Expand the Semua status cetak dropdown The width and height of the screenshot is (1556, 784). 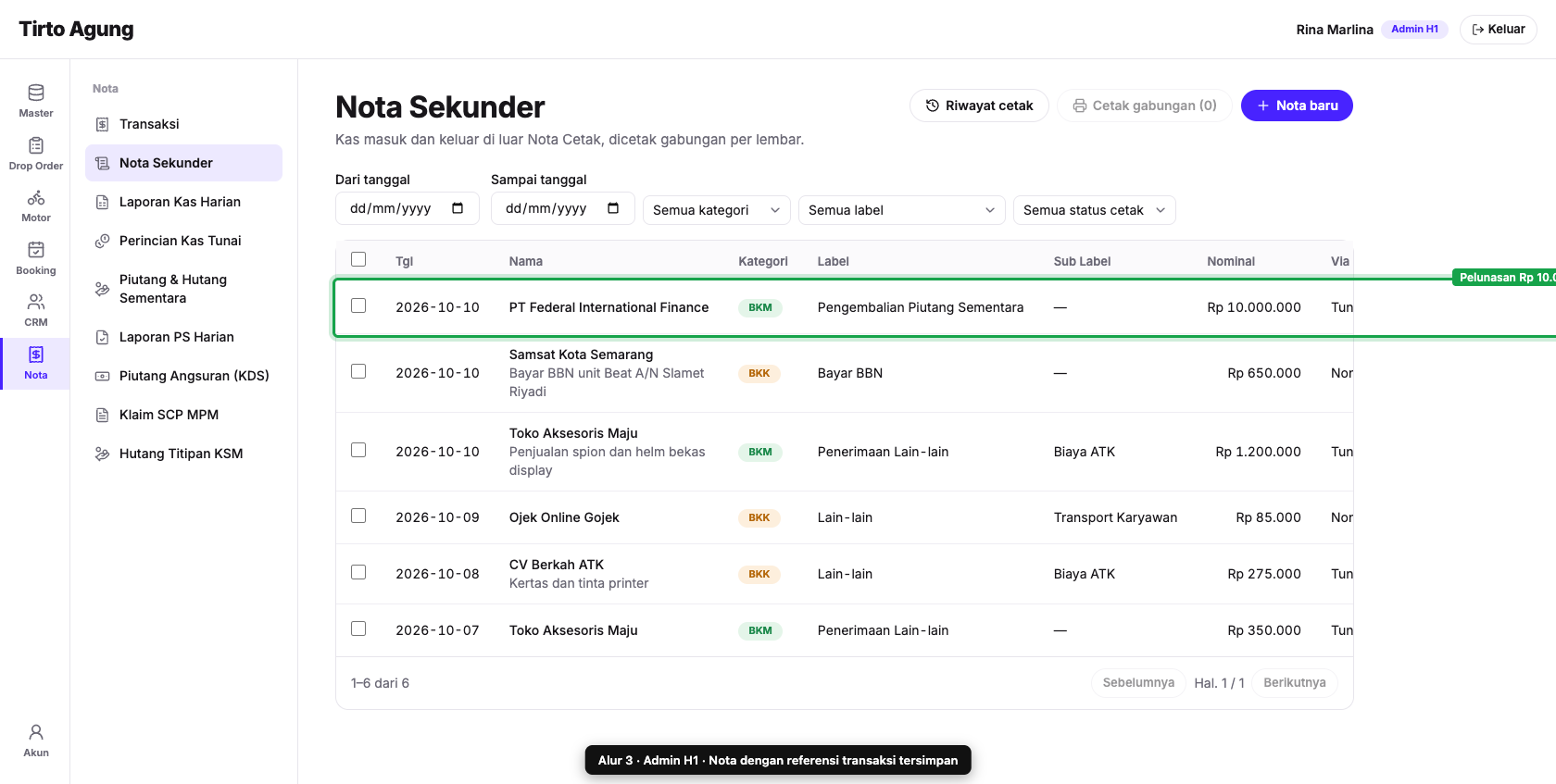pos(1095,210)
